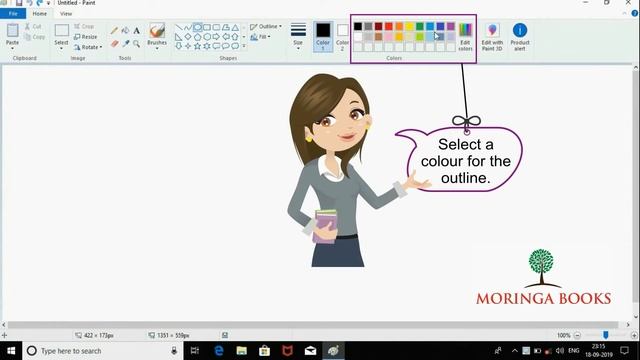Choose the Curve shape
This screenshot has height=360, width=640.
click(188, 28)
